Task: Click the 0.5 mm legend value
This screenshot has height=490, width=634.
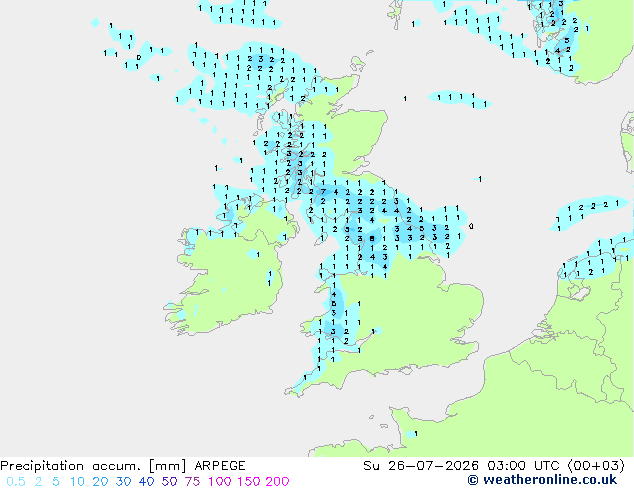Action: 16,482
